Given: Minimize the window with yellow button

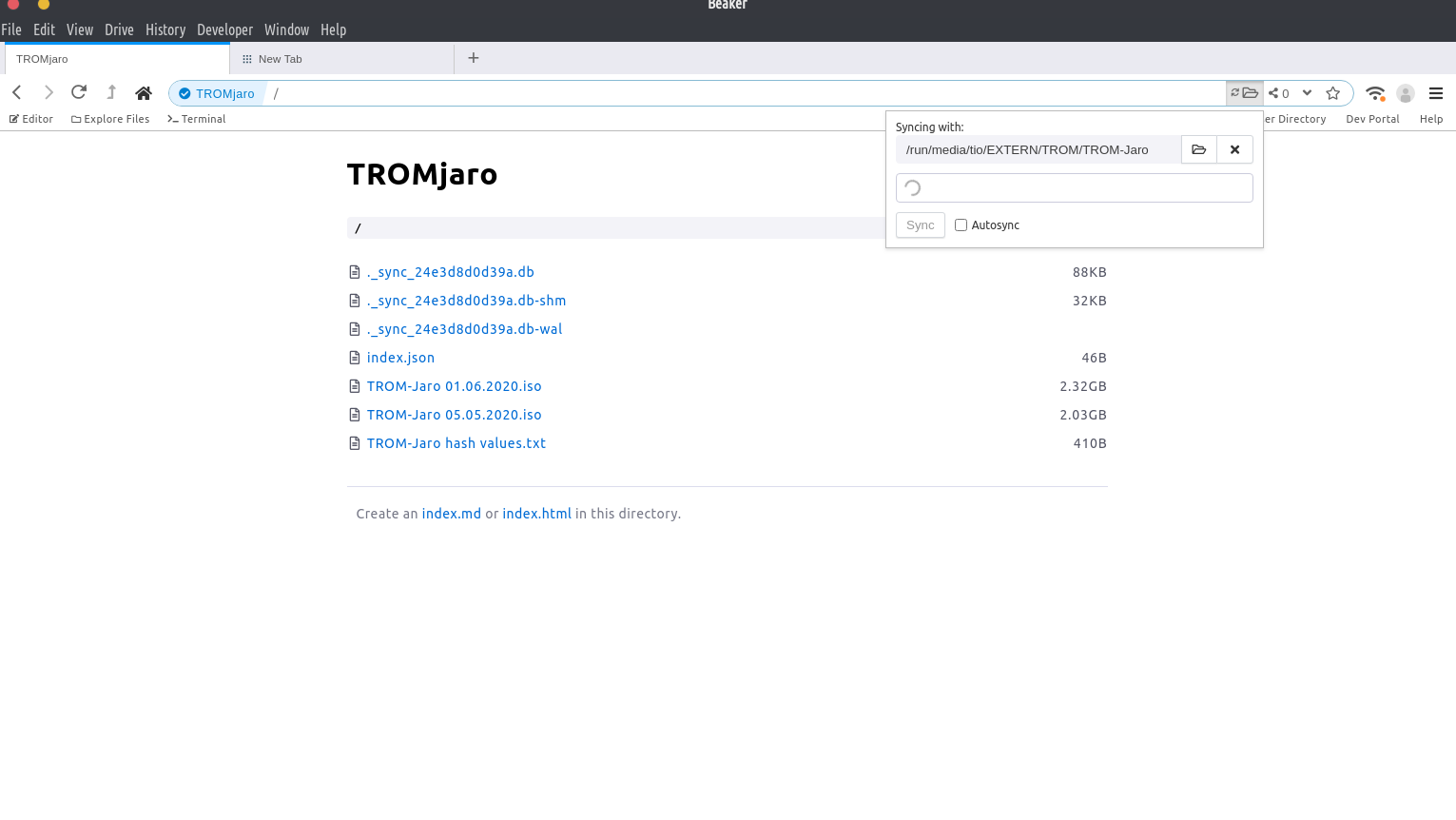Looking at the screenshot, I should coord(43,4).
